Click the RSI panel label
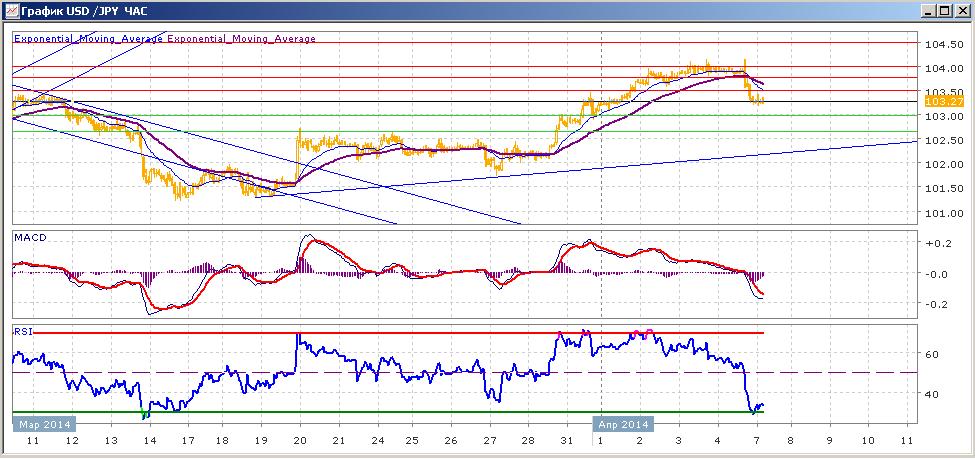This screenshot has width=975, height=459. coord(22,332)
